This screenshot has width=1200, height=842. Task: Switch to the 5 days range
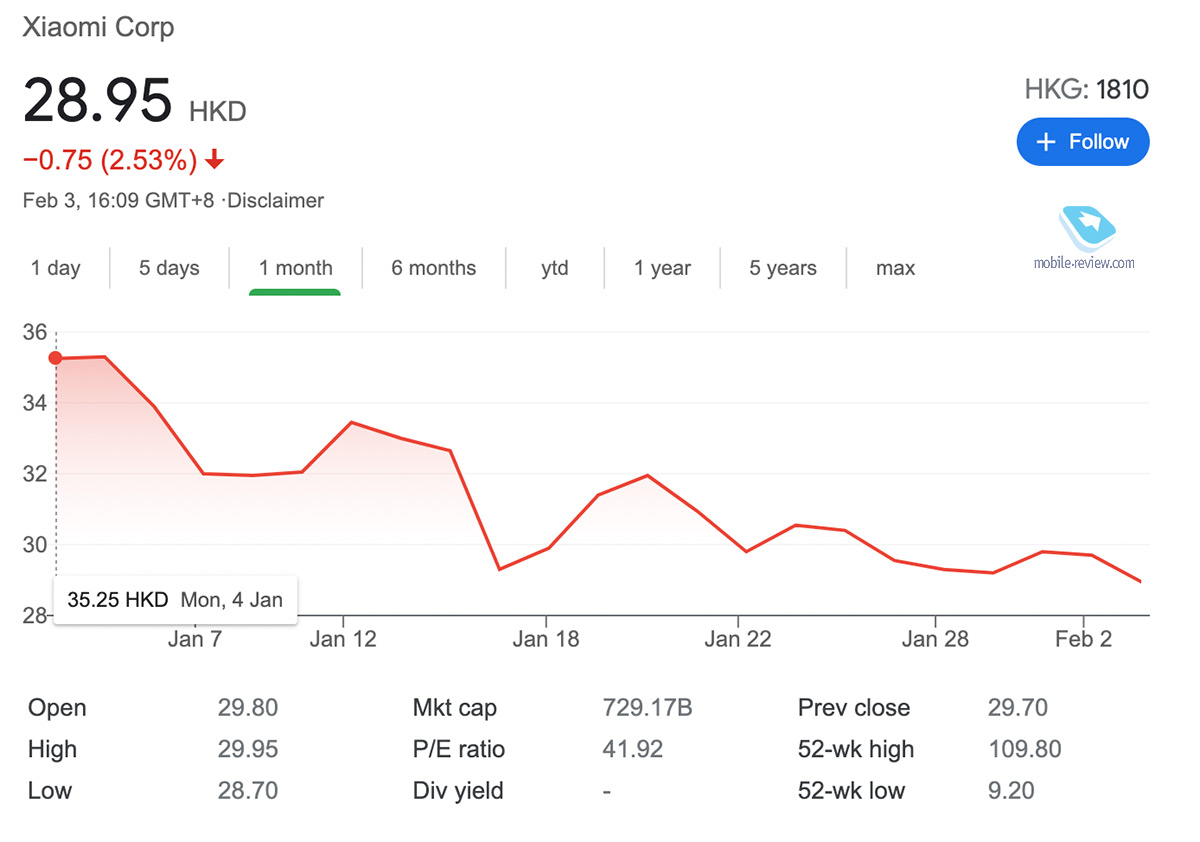pyautogui.click(x=169, y=268)
